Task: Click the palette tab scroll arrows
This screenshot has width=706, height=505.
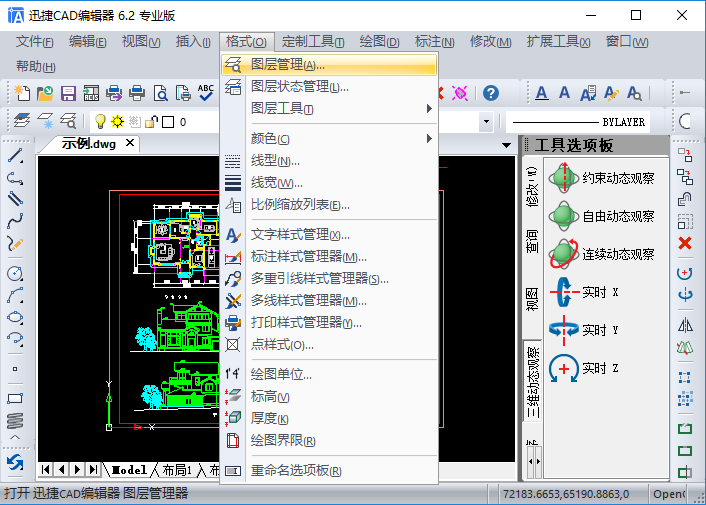Action: [x=534, y=462]
